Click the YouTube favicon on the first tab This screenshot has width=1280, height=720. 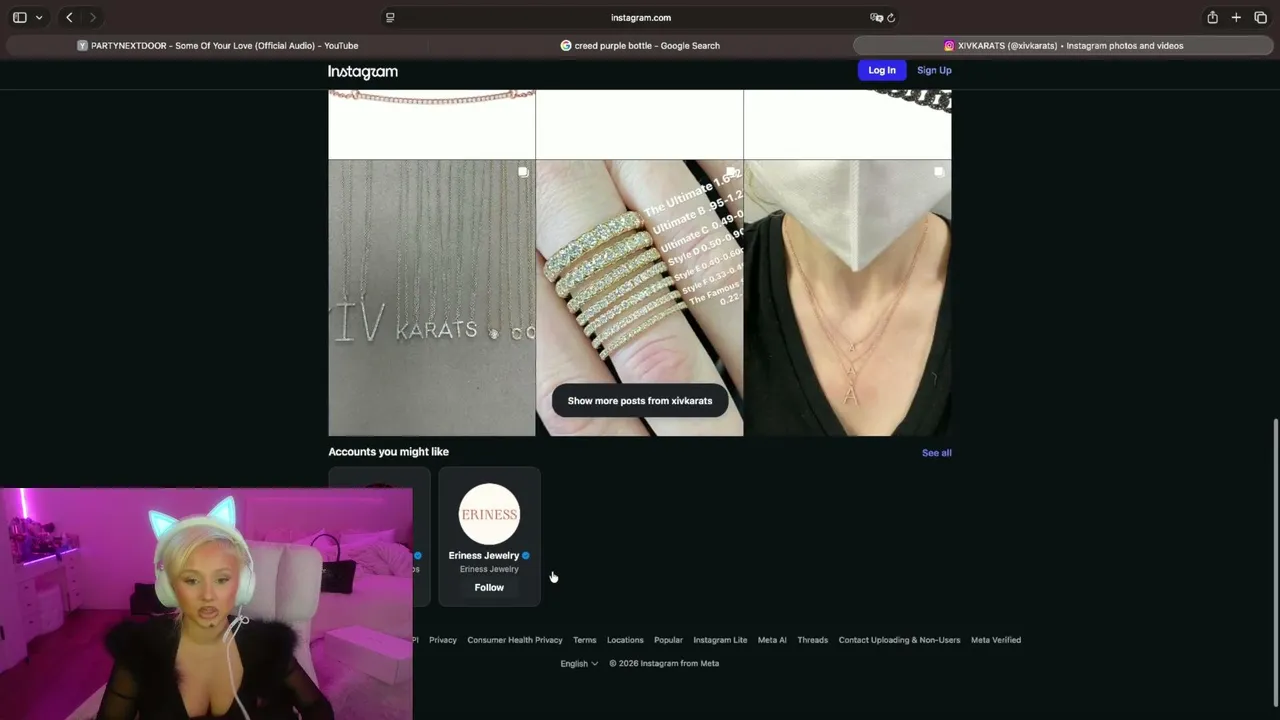[x=82, y=45]
